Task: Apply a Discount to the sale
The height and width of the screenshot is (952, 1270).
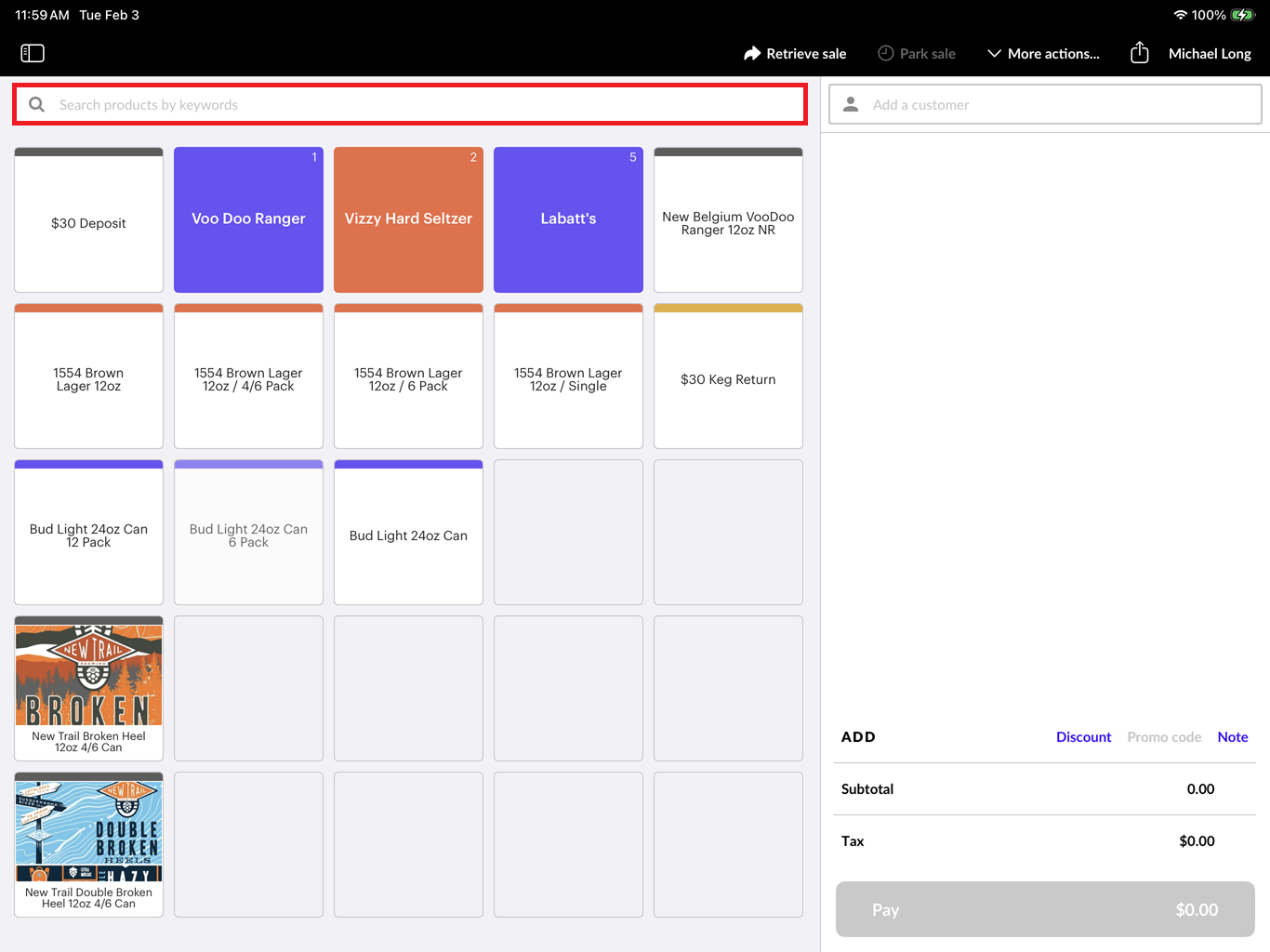Action: (1084, 737)
